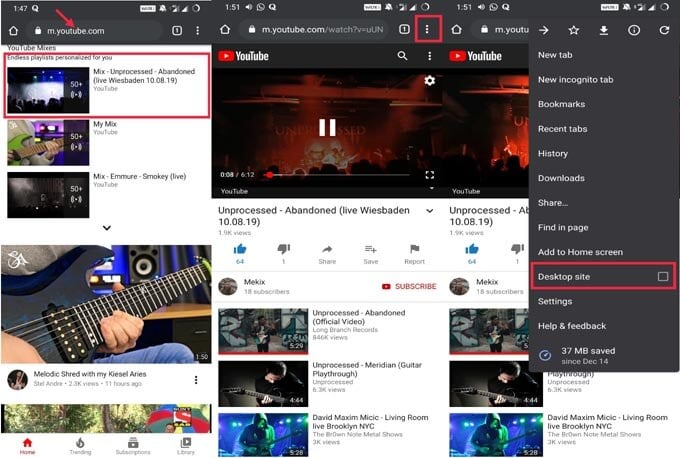The width and height of the screenshot is (680, 458).
Task: Expand more YouTube Mixes chevron
Action: point(107,228)
